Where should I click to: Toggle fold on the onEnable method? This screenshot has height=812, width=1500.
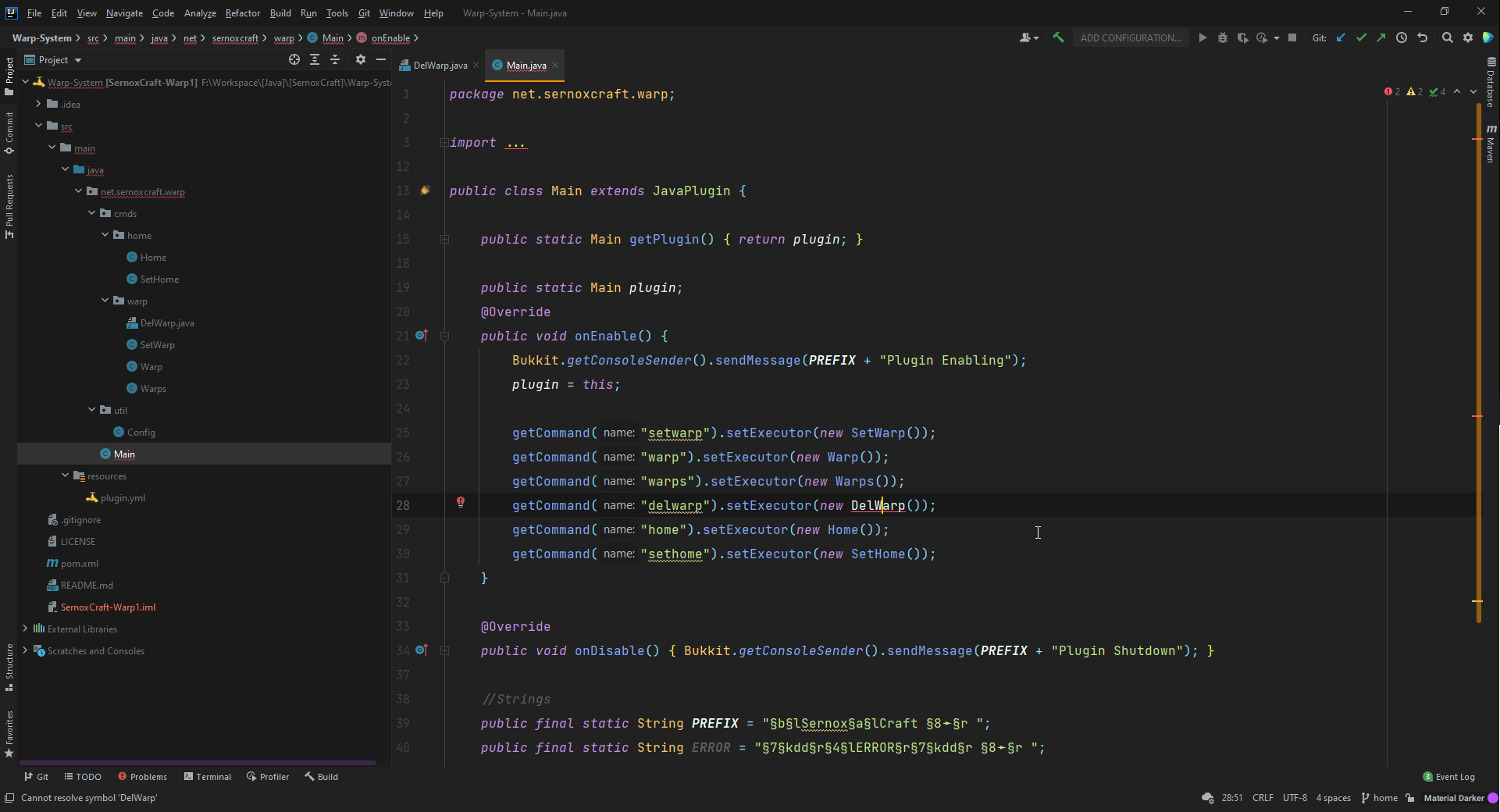pyautogui.click(x=444, y=336)
